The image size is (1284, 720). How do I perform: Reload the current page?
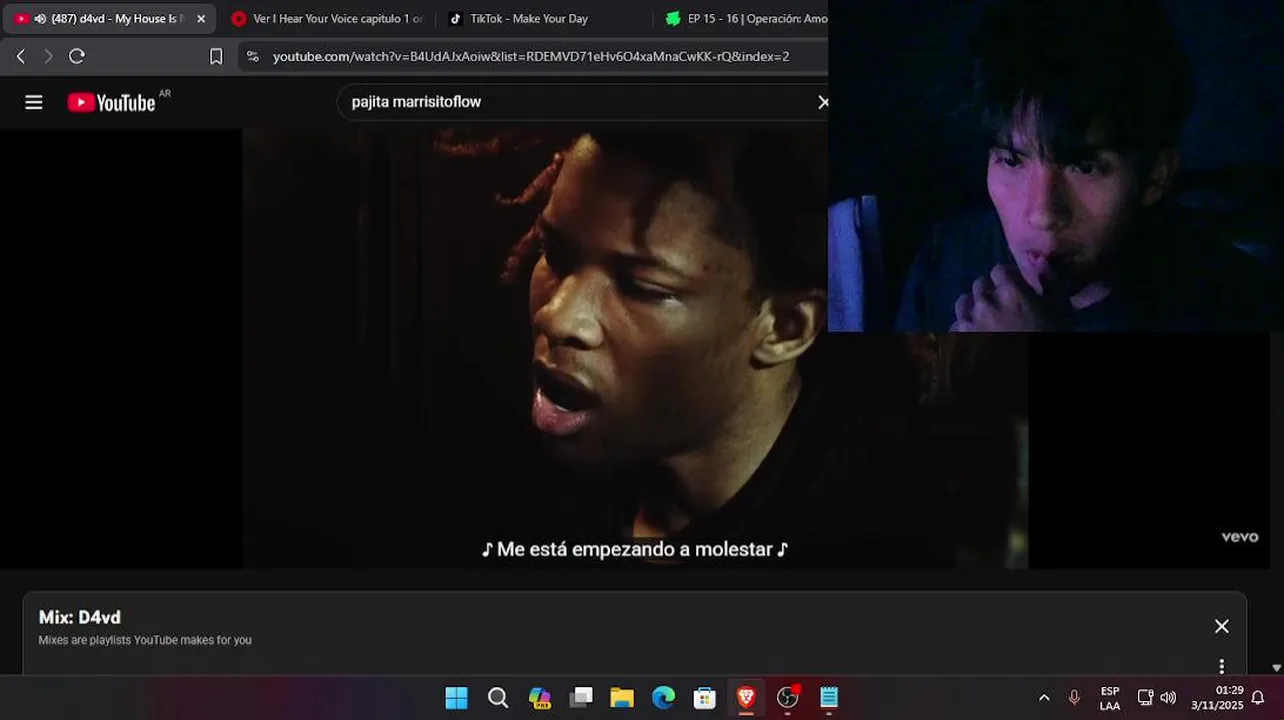tap(77, 56)
